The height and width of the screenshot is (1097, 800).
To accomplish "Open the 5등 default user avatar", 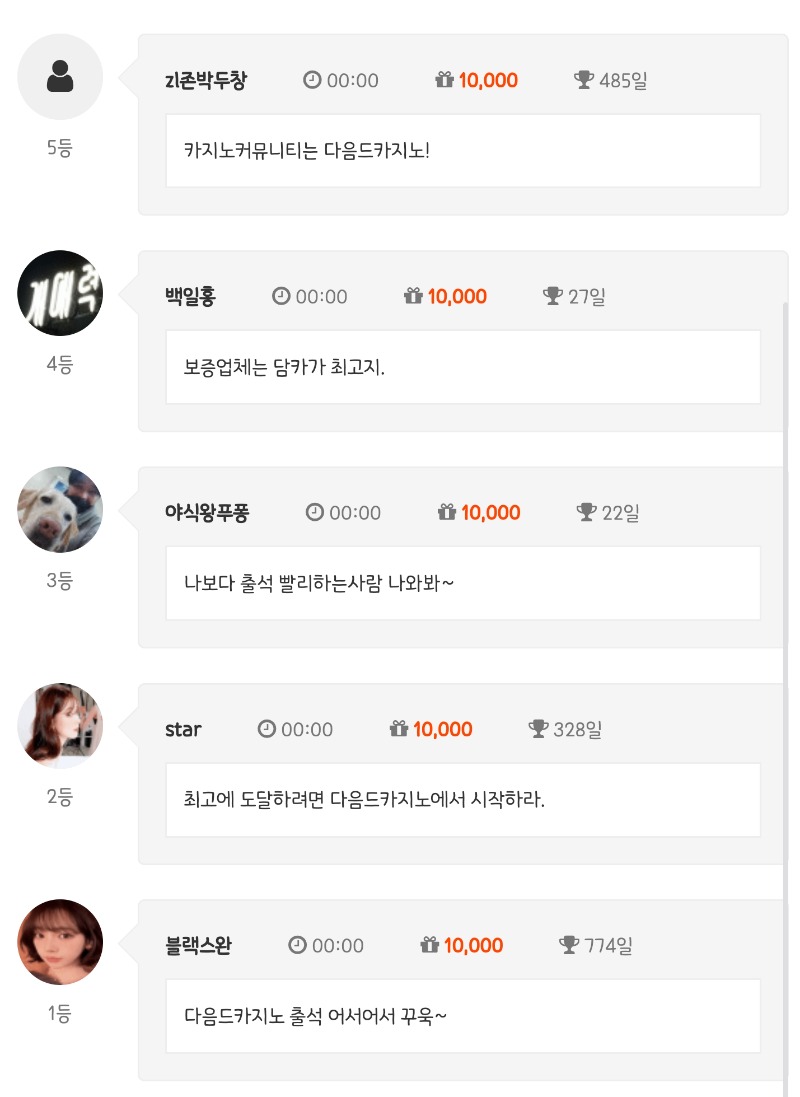I will [60, 77].
